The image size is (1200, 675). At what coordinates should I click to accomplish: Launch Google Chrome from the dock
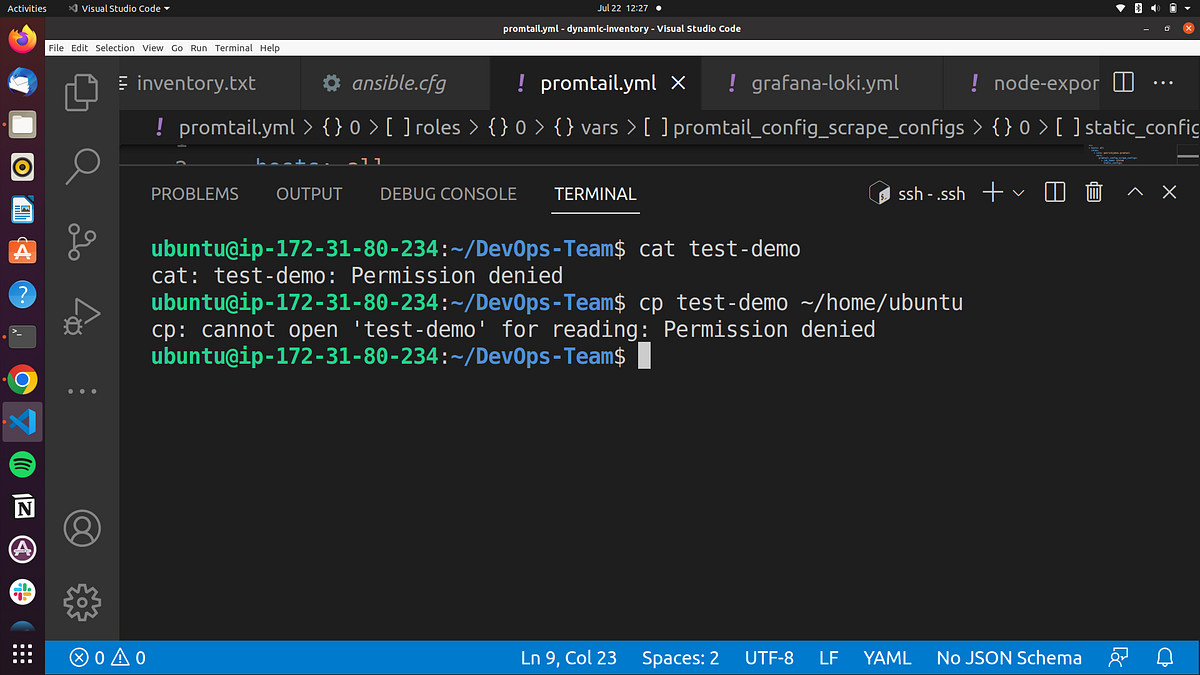point(22,380)
